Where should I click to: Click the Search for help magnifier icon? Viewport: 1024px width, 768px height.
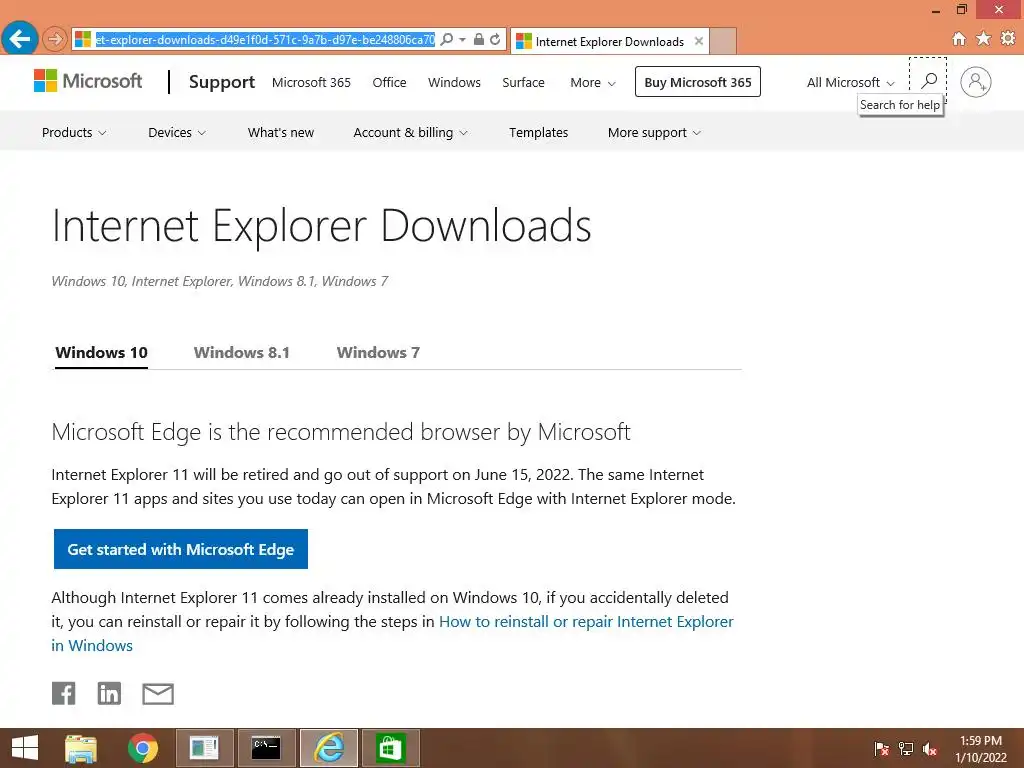tap(928, 80)
